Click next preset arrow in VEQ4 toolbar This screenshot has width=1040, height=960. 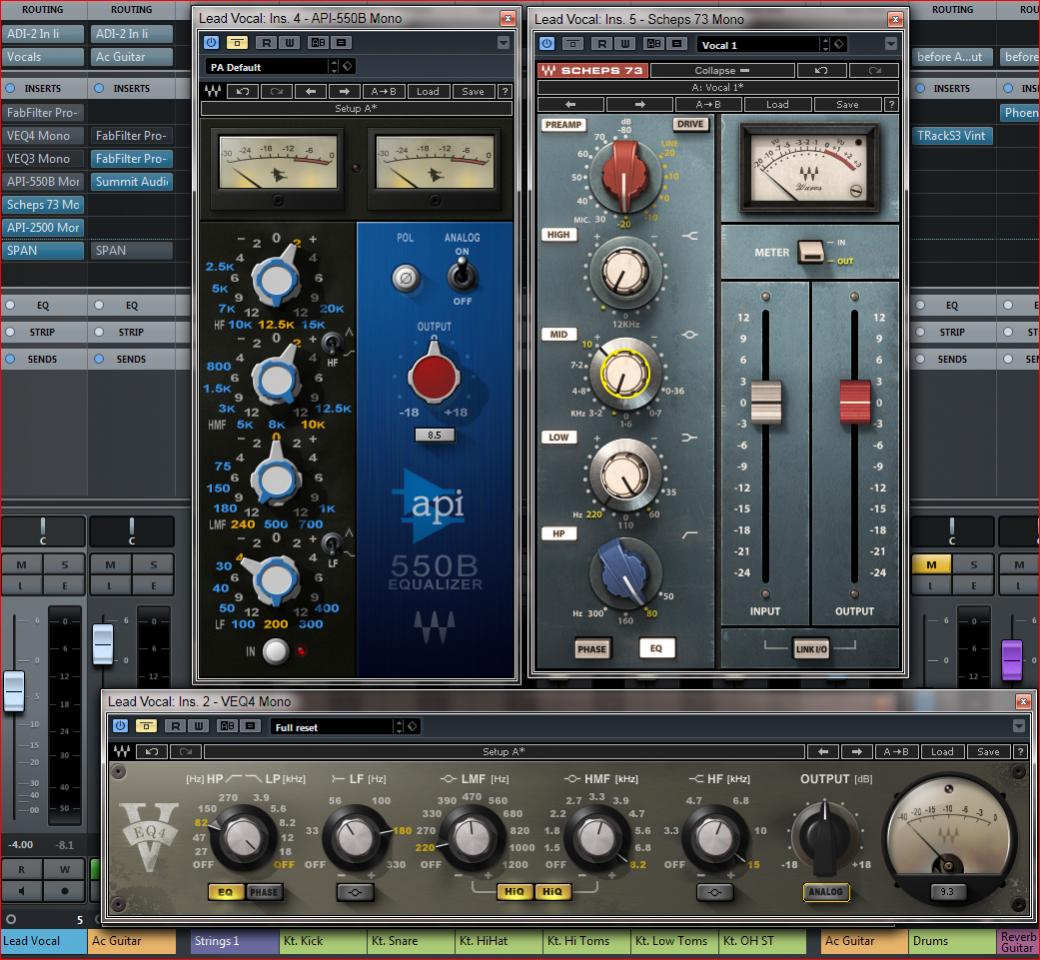pos(856,752)
